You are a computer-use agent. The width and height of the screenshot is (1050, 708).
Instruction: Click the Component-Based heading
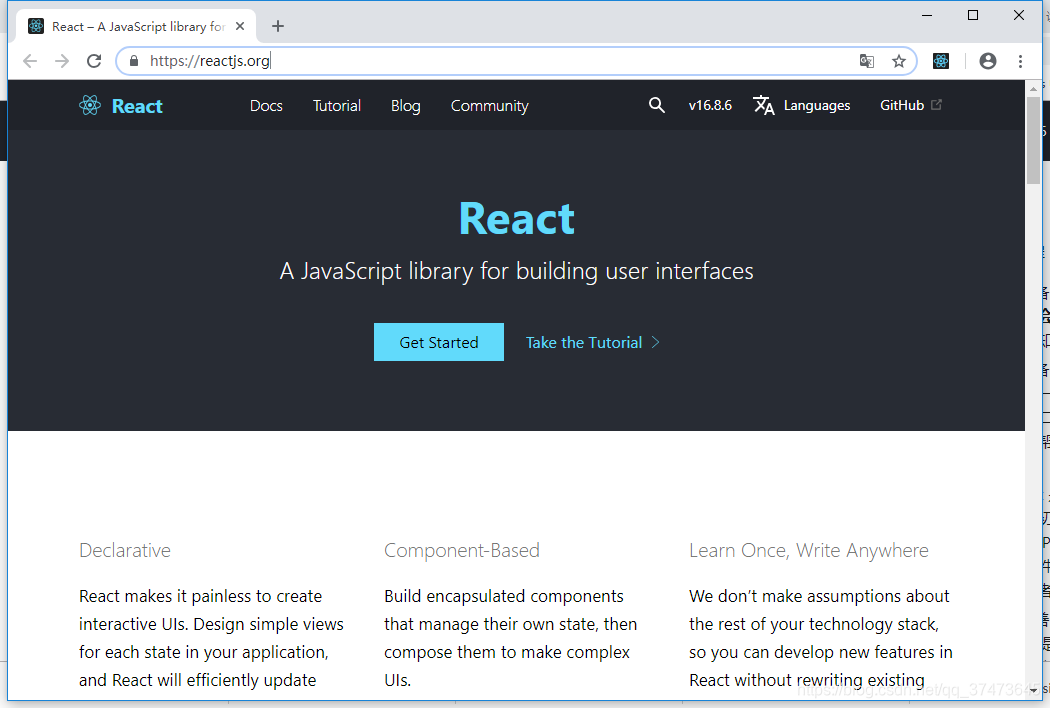[461, 551]
